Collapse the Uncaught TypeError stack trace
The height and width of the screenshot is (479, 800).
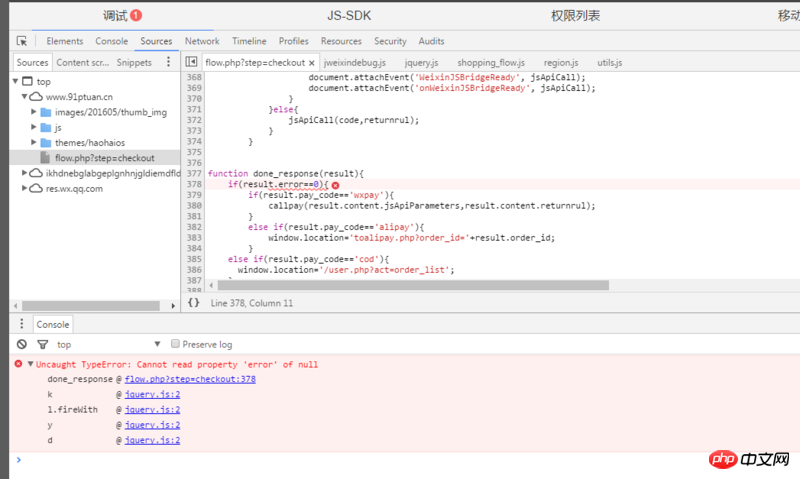coord(30,364)
